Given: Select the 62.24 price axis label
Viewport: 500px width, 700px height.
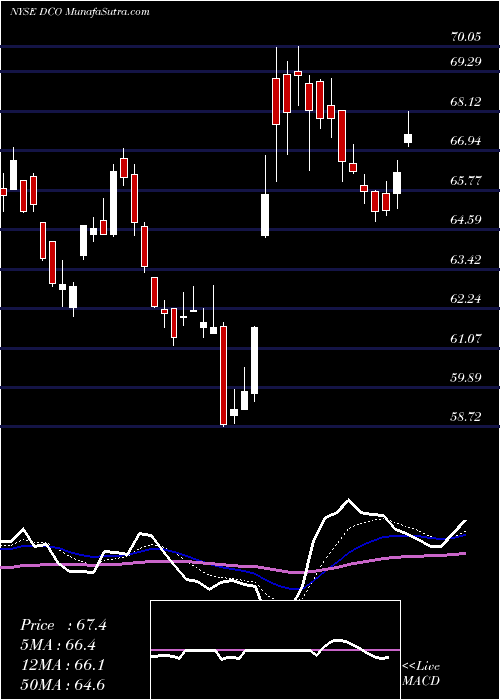Looking at the screenshot, I should [x=466, y=299].
